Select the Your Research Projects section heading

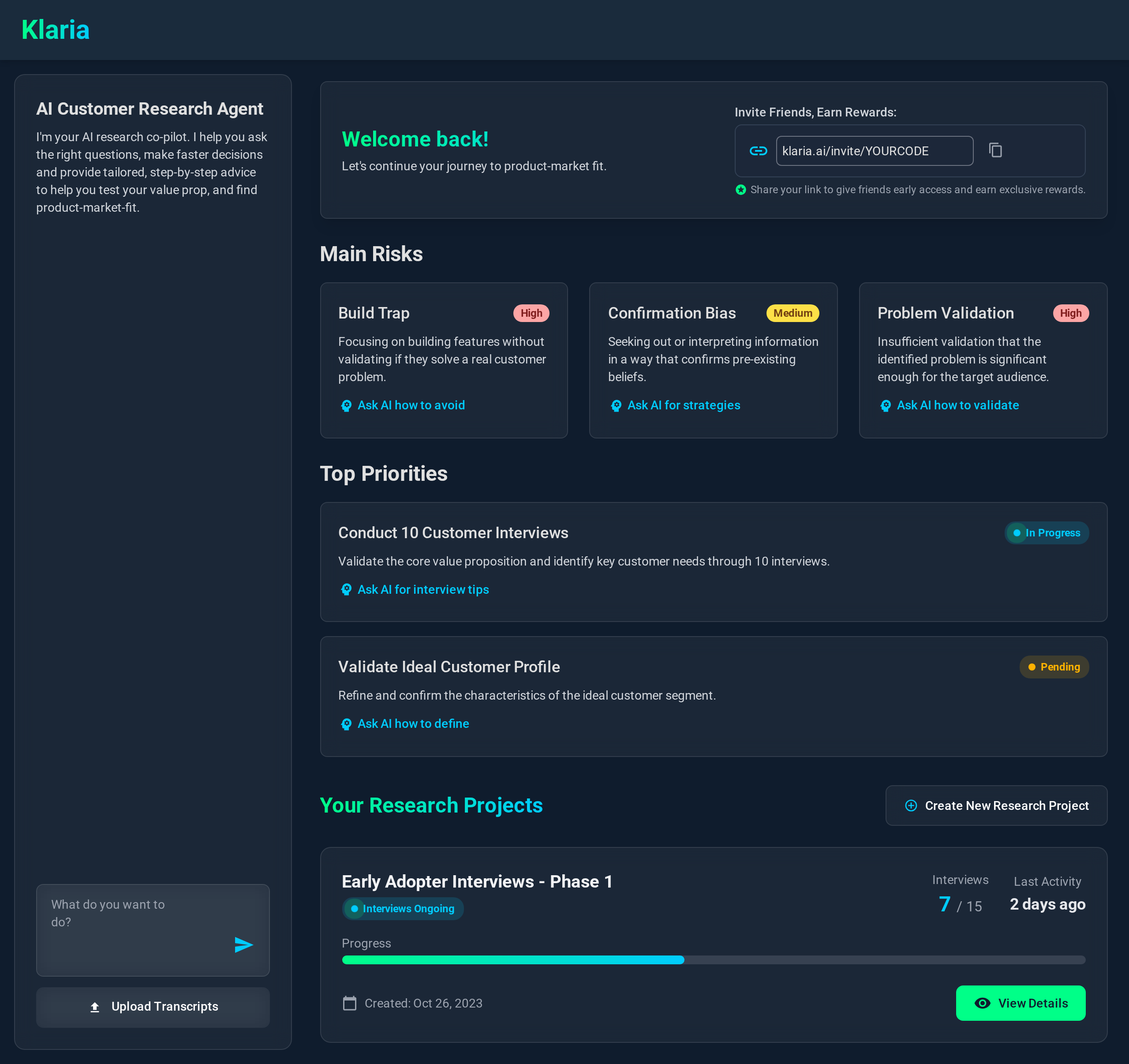point(431,805)
